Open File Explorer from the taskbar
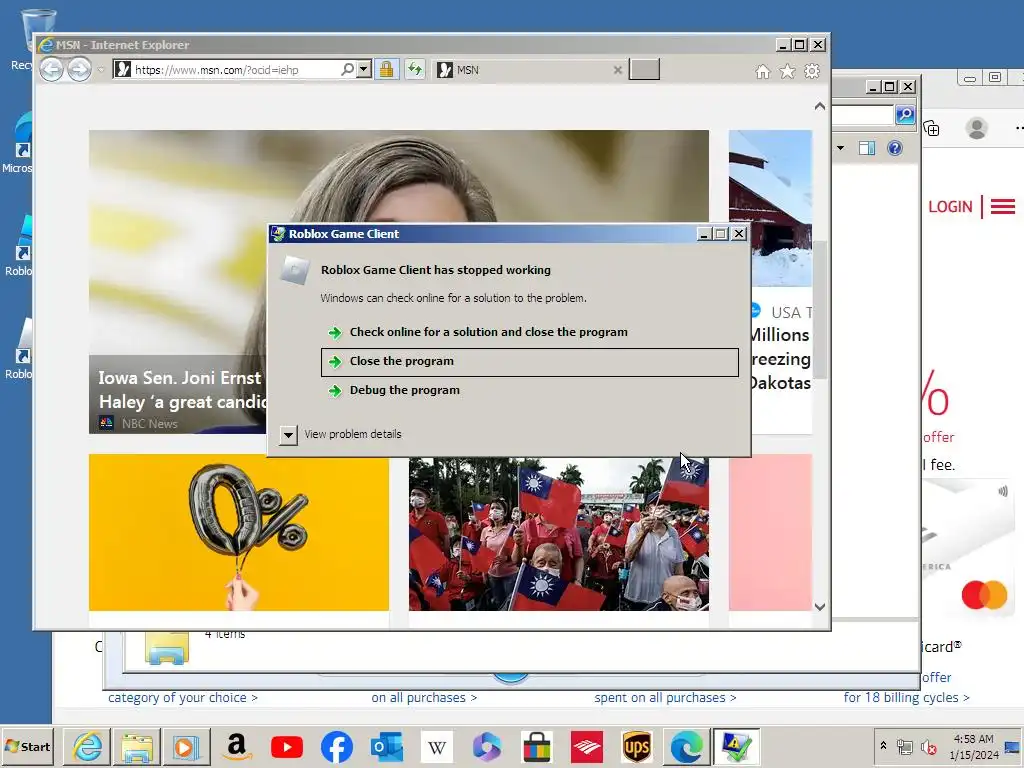Screen dimensions: 1024x768 [137, 746]
